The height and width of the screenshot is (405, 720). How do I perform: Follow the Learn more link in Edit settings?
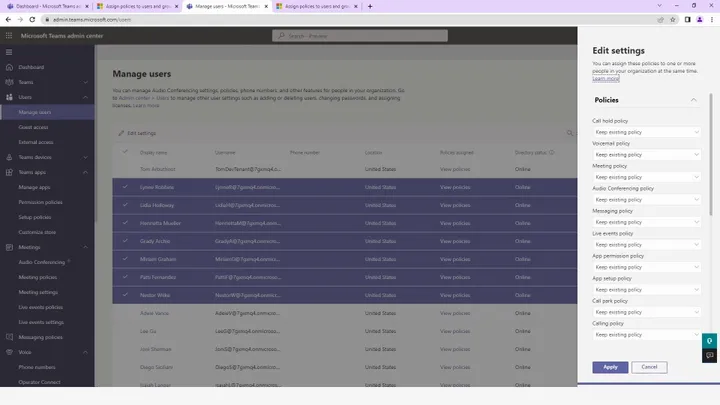(x=606, y=79)
